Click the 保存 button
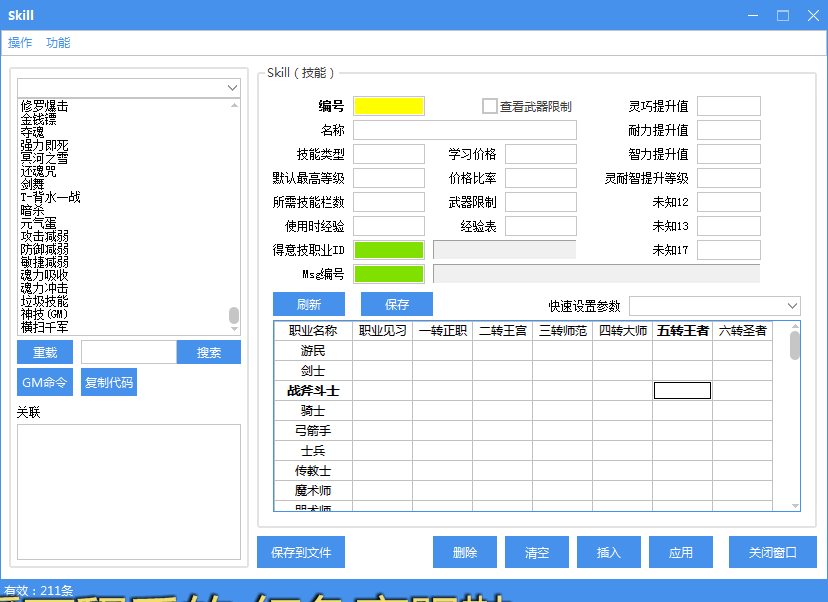The image size is (828, 602). 397,304
